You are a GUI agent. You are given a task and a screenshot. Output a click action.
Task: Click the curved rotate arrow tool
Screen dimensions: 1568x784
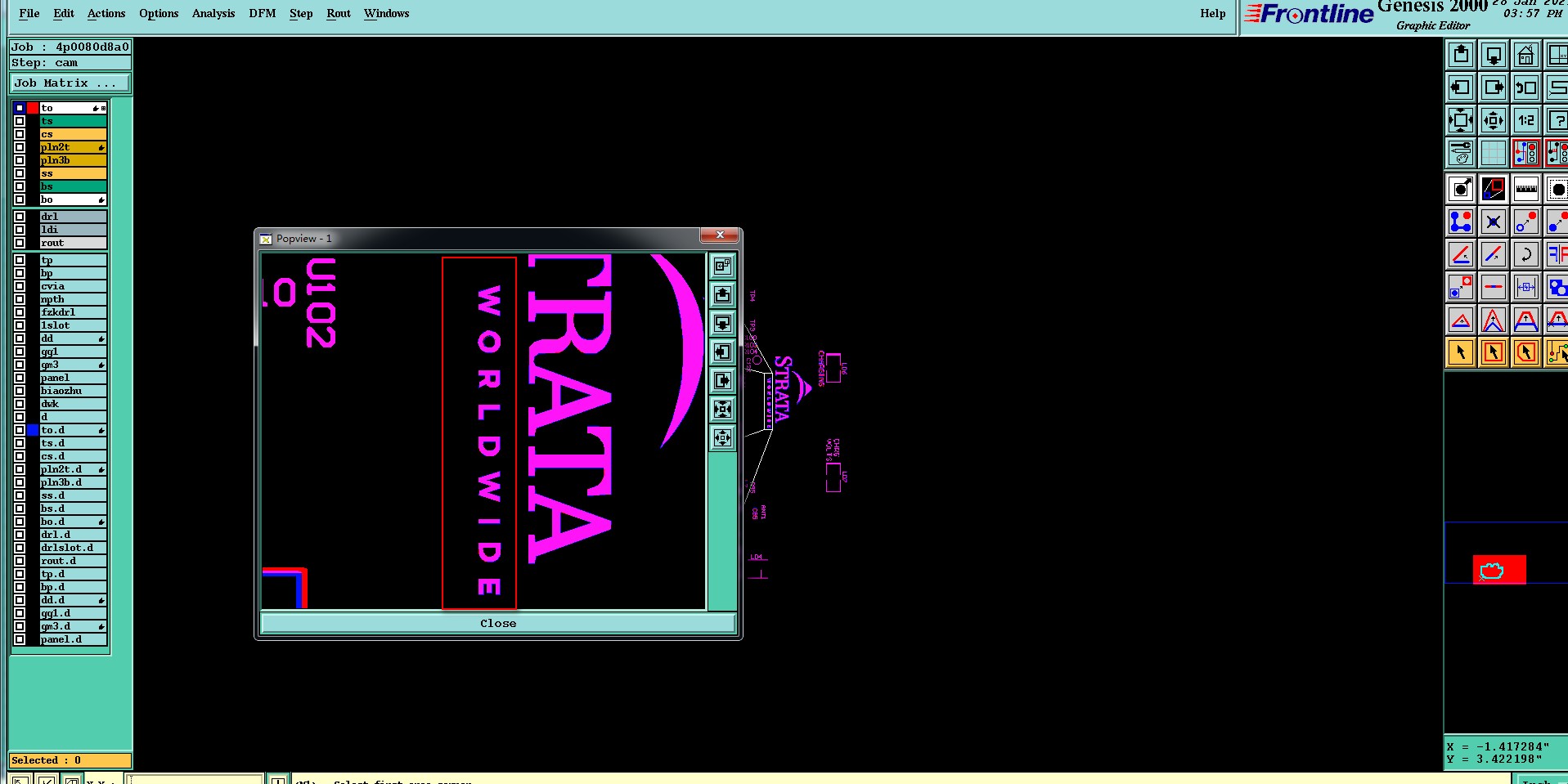(x=1526, y=254)
